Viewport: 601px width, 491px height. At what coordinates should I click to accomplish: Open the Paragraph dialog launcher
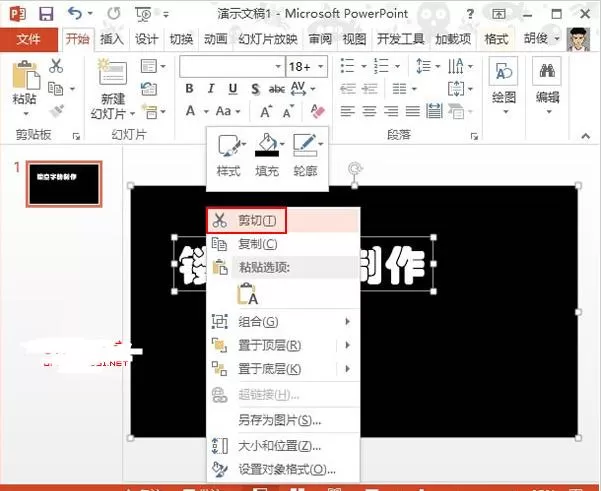point(474,136)
